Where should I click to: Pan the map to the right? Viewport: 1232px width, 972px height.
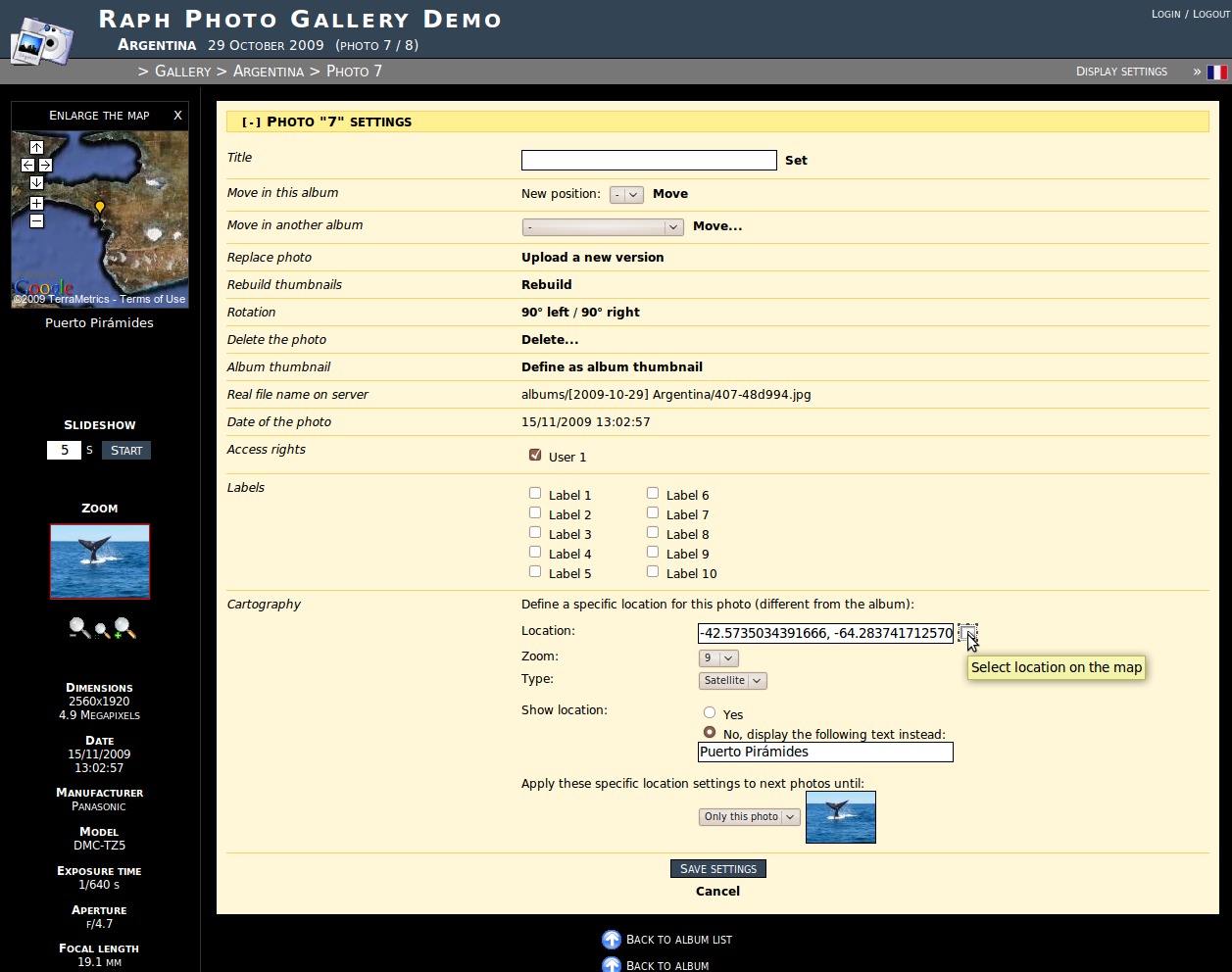(45, 166)
